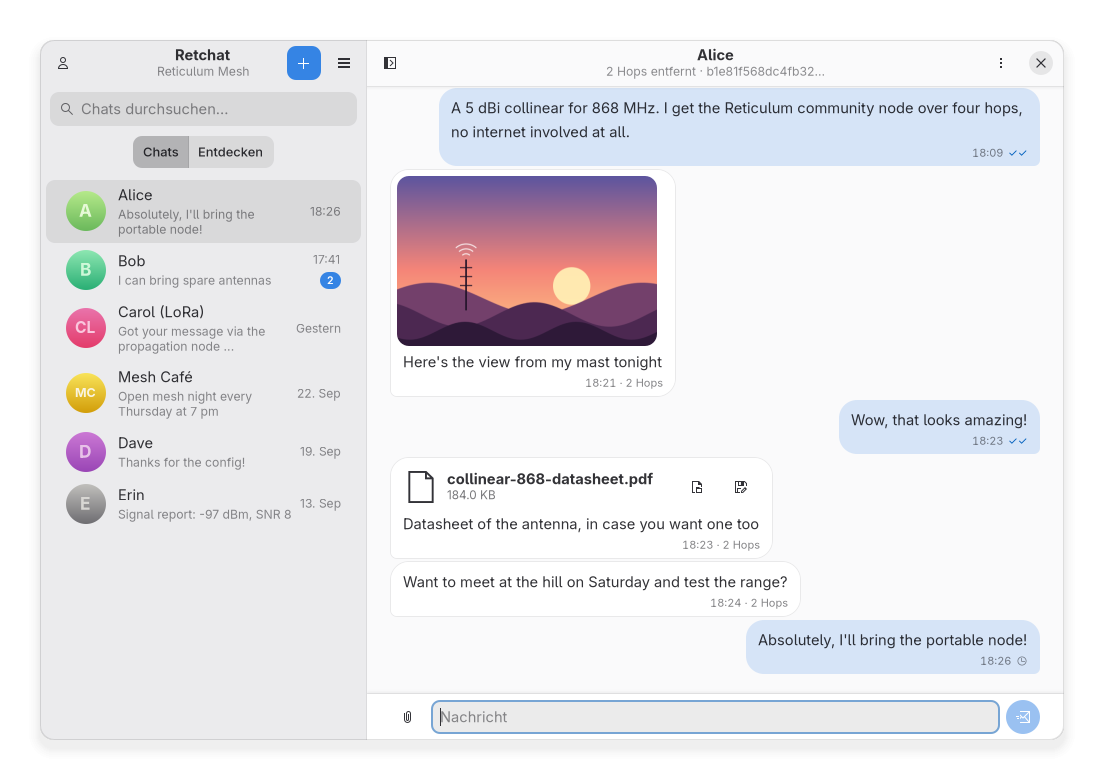The height and width of the screenshot is (780, 1104).
Task: Click the '18:24 · 2 Hops' timestamp
Action: (748, 603)
